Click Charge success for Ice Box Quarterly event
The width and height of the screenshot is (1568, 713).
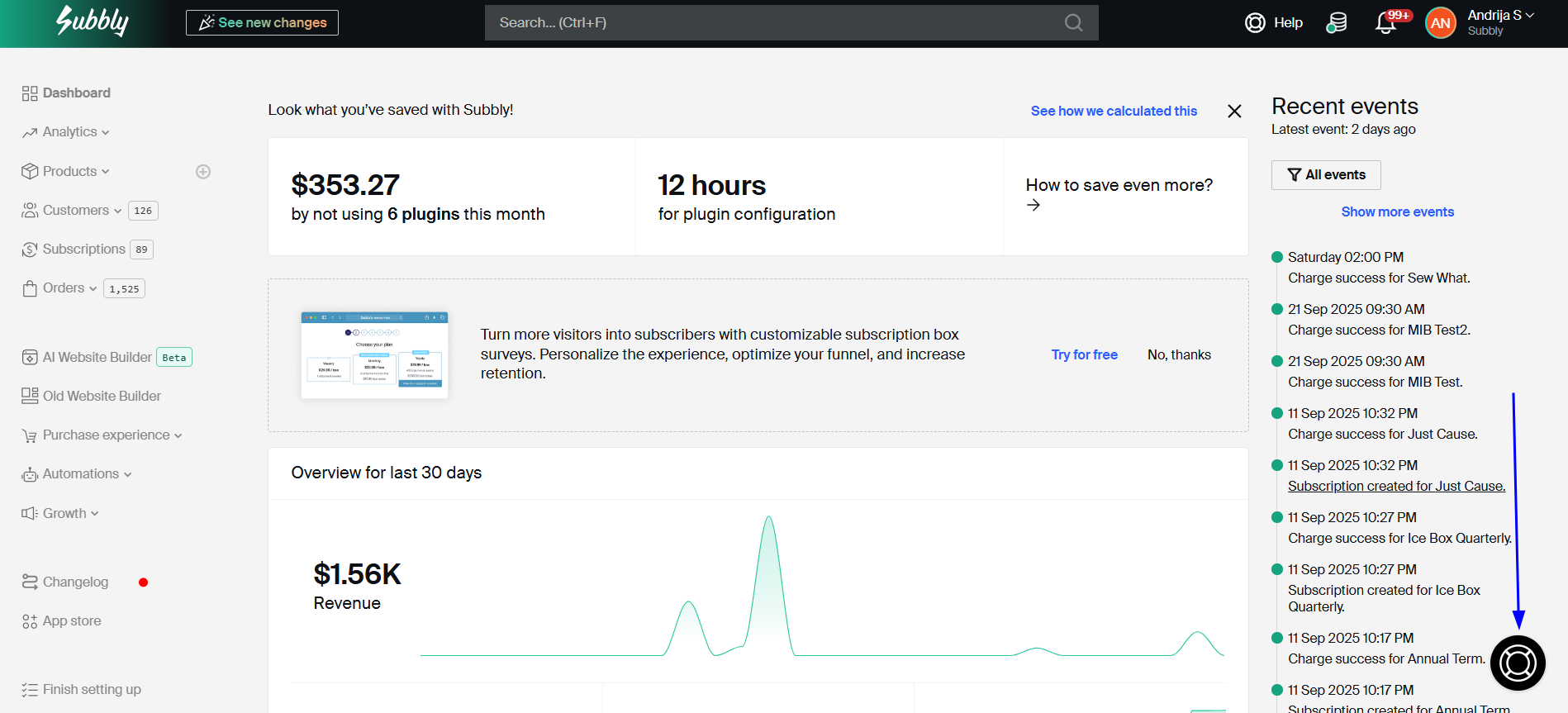(x=1399, y=539)
